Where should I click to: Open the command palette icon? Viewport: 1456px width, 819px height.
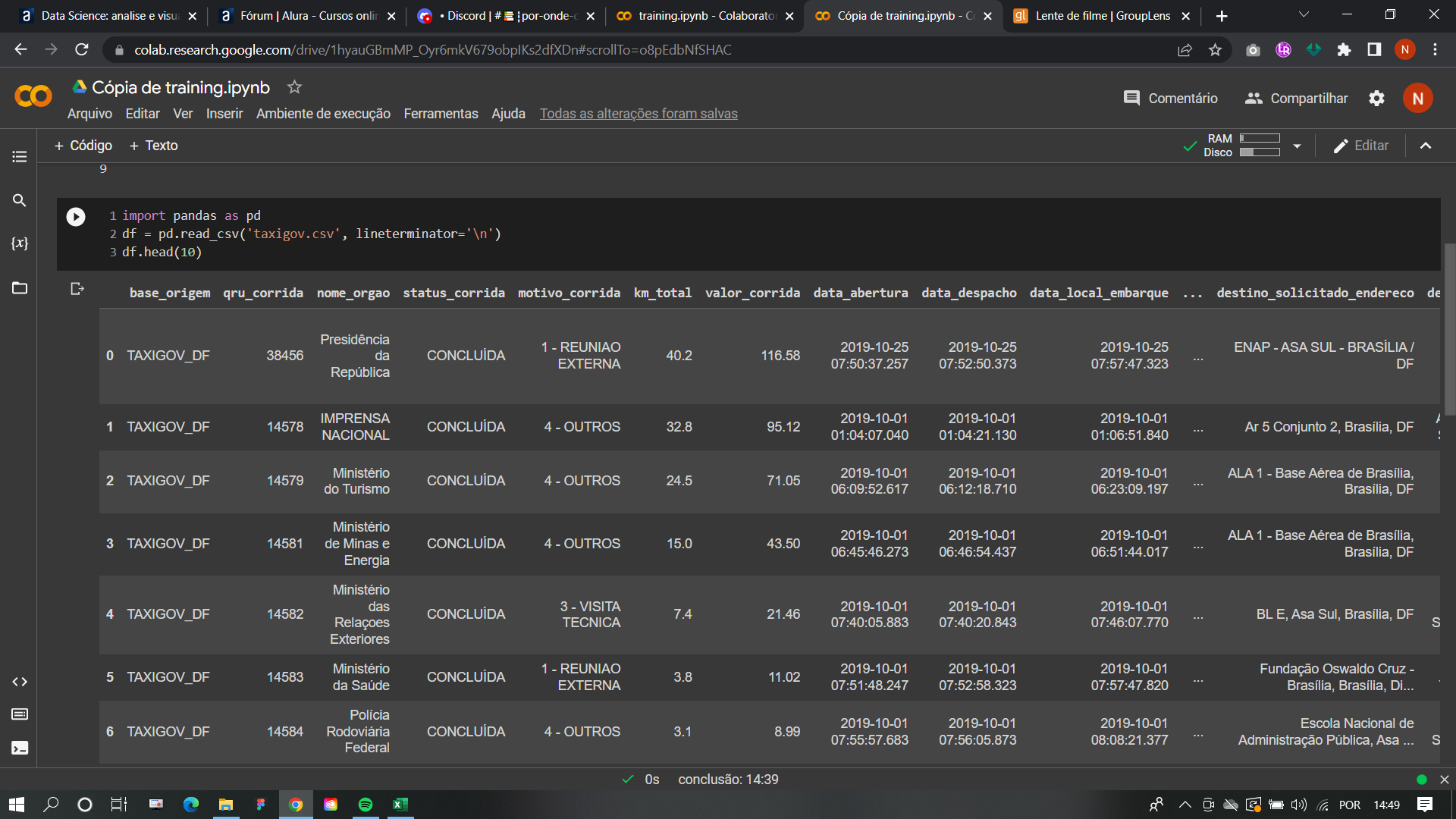pyautogui.click(x=20, y=714)
